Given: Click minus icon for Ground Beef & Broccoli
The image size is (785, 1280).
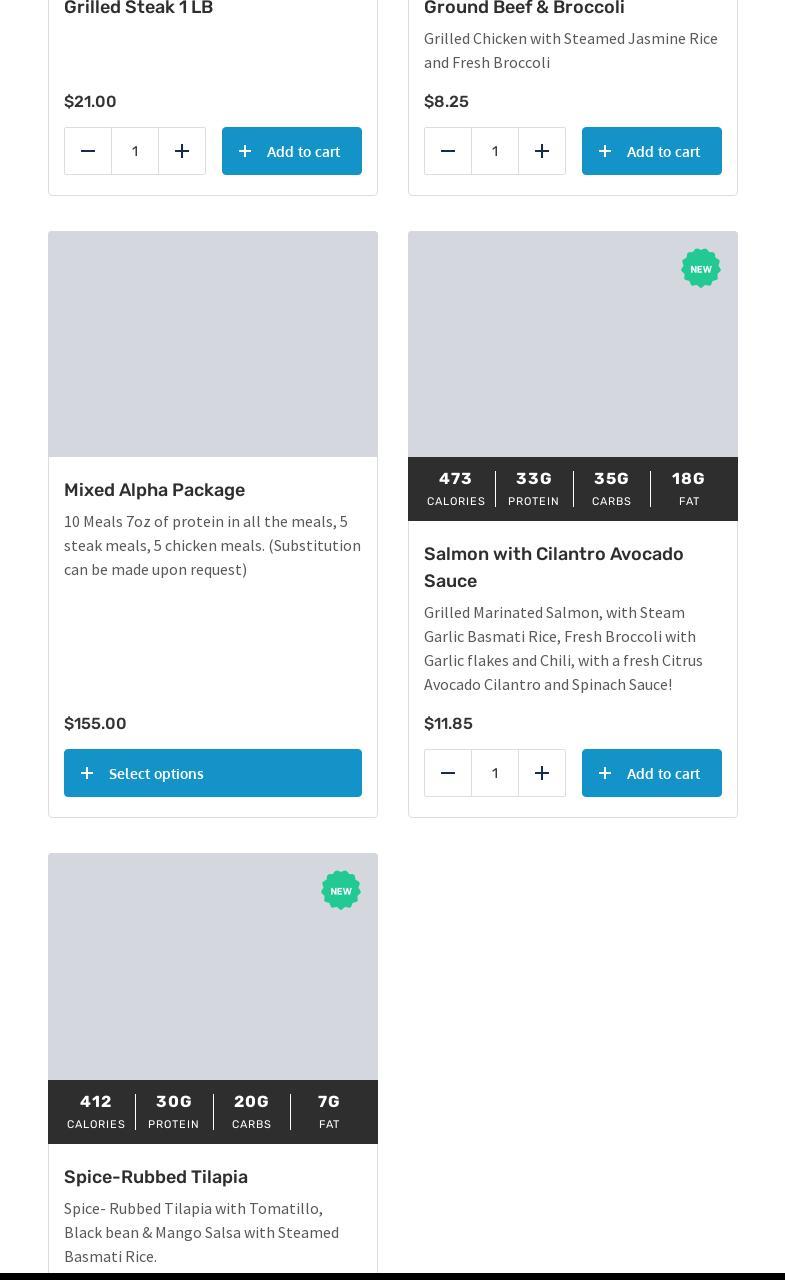Looking at the screenshot, I should (x=448, y=151).
